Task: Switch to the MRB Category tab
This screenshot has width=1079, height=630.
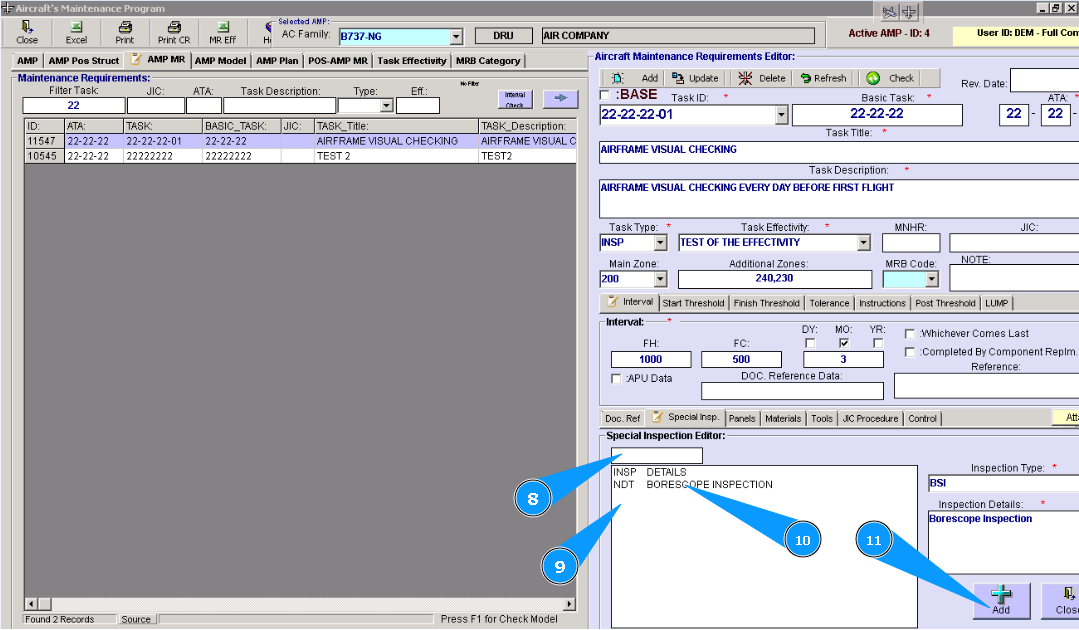Action: [488, 61]
